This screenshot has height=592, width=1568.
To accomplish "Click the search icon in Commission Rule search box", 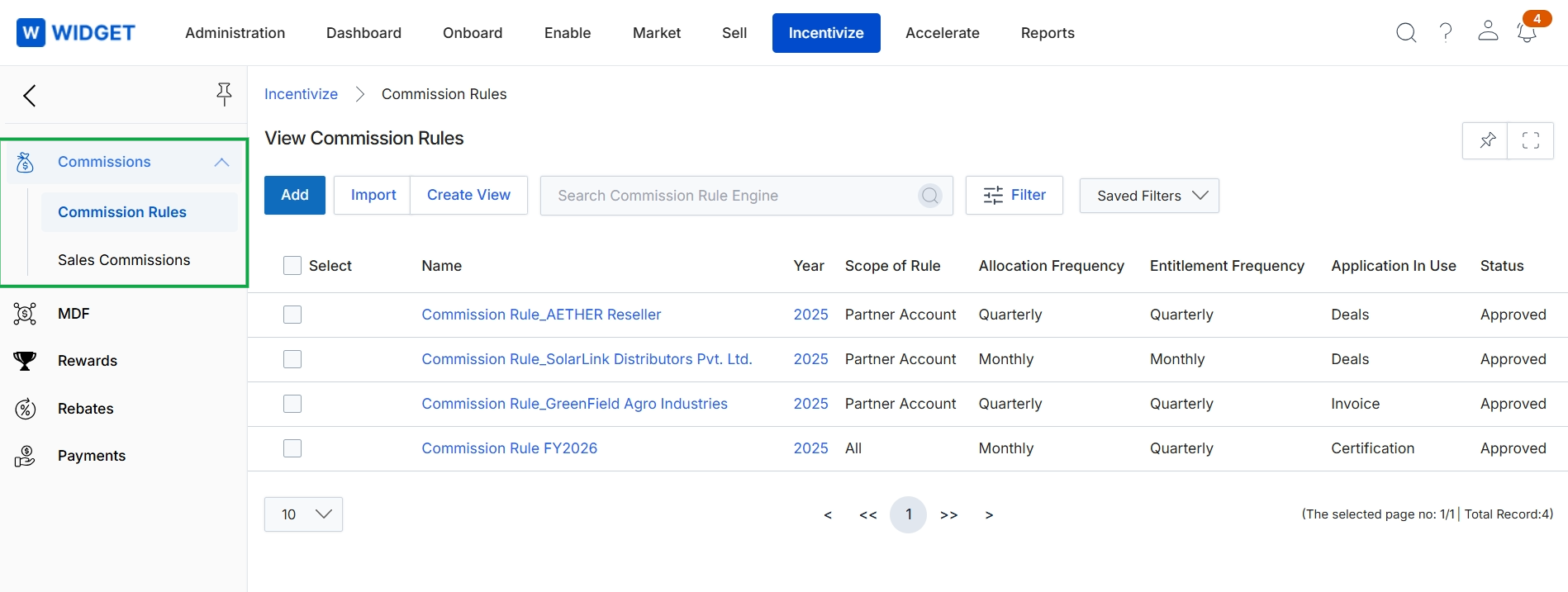I will click(930, 196).
